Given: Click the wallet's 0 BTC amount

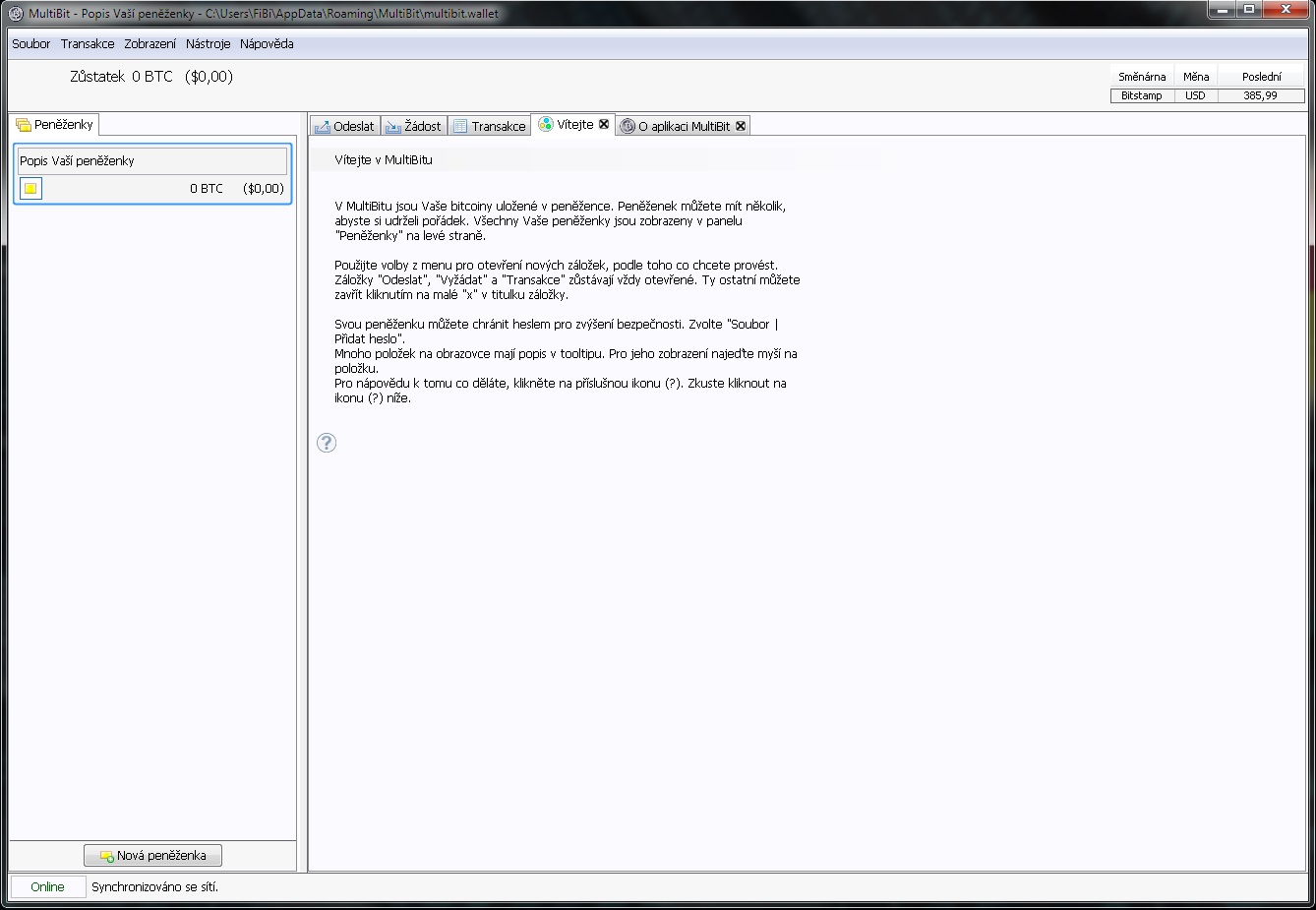Looking at the screenshot, I should 207,188.
